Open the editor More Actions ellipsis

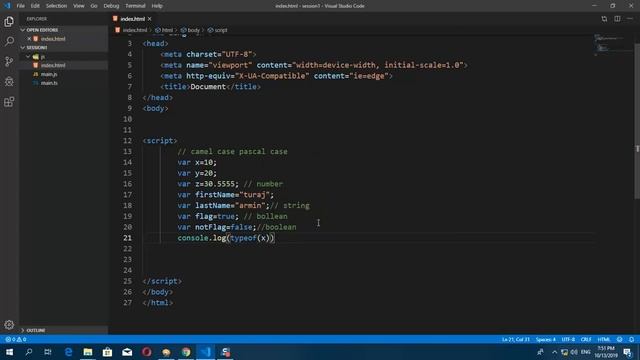coord(630,19)
